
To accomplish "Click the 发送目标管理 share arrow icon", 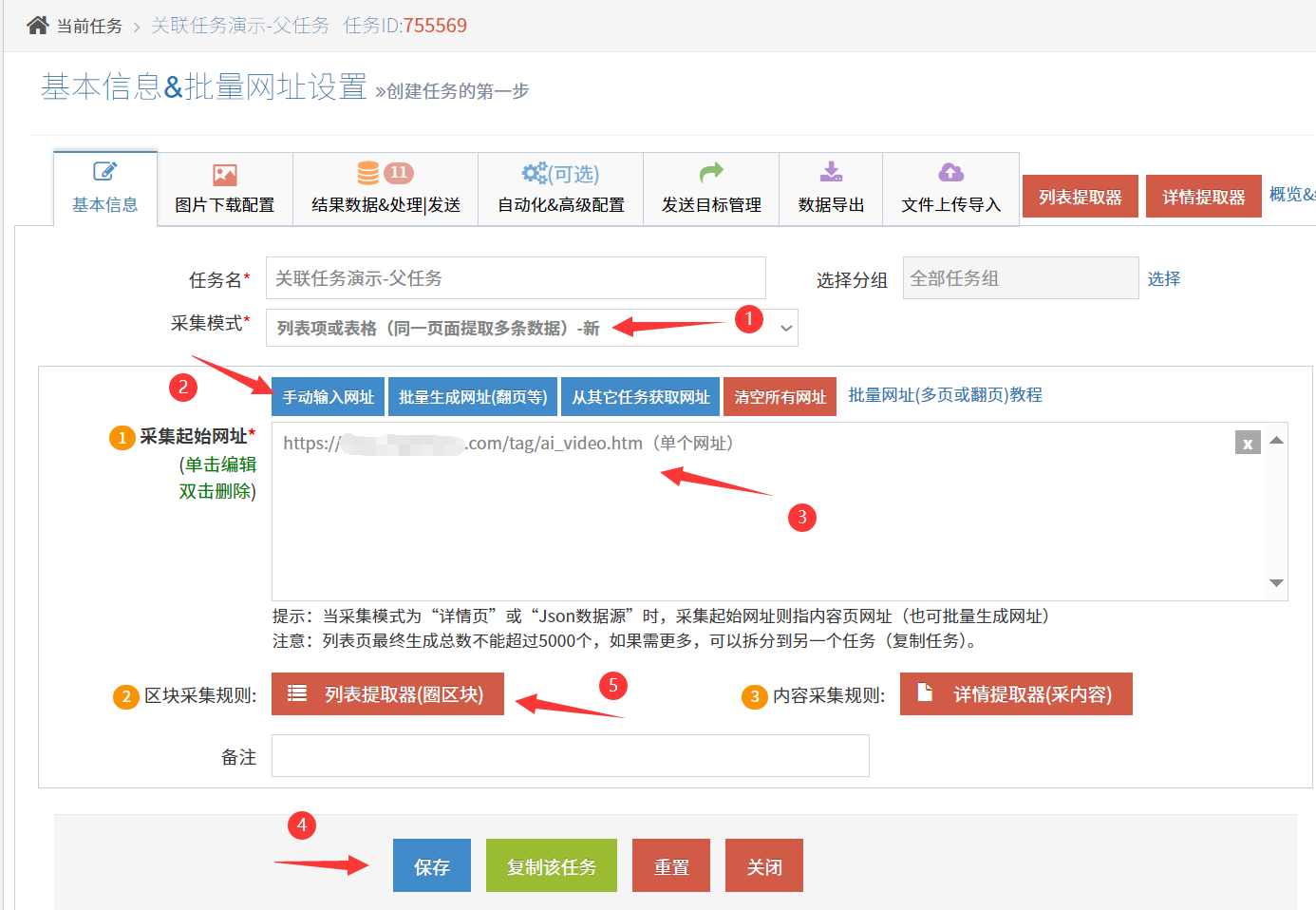I will 711,172.
